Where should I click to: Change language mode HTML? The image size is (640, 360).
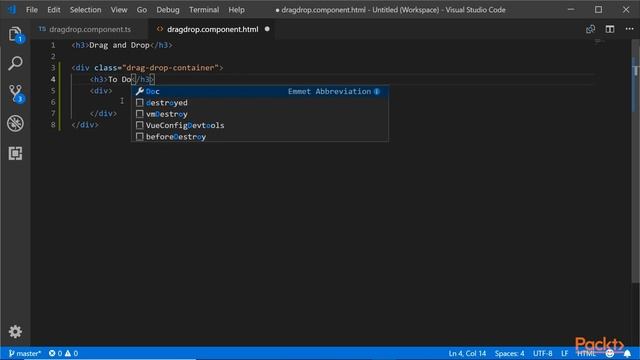coord(587,353)
